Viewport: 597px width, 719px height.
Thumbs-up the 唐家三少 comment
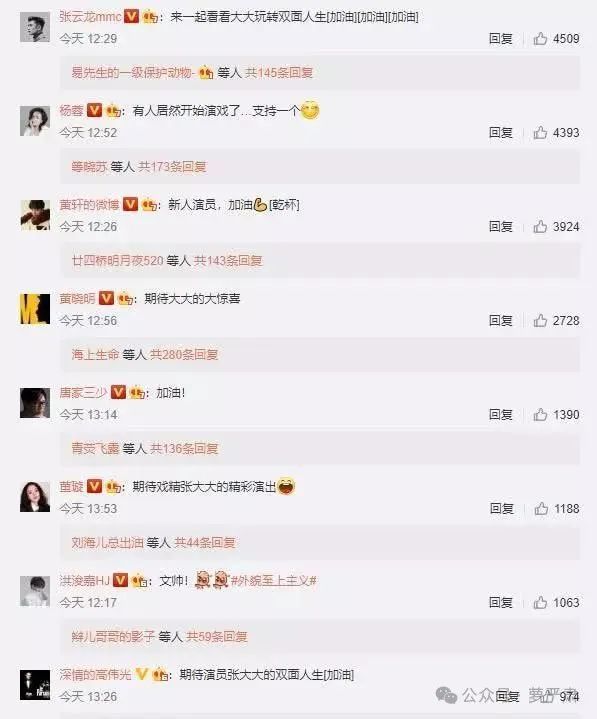pos(540,415)
